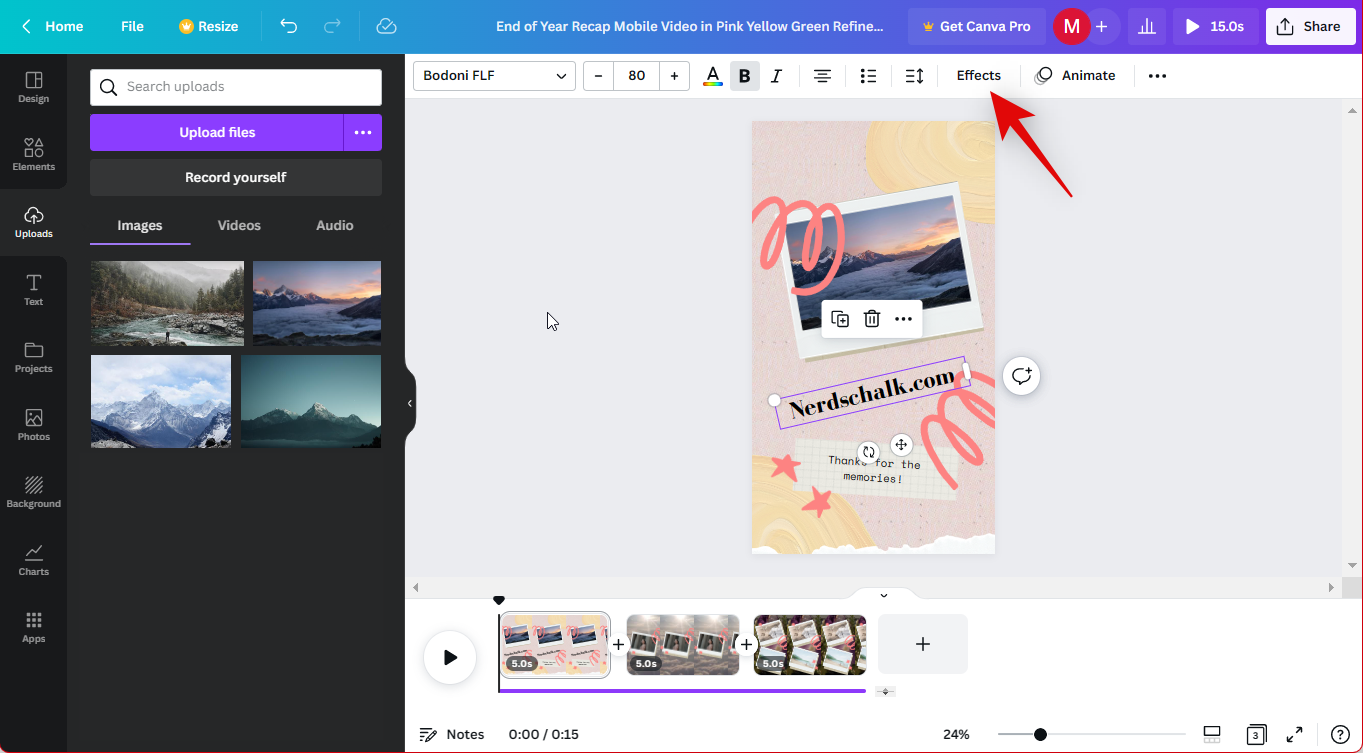Click the Redo arrow
Screen dimensions: 1363x753
point(333,26)
